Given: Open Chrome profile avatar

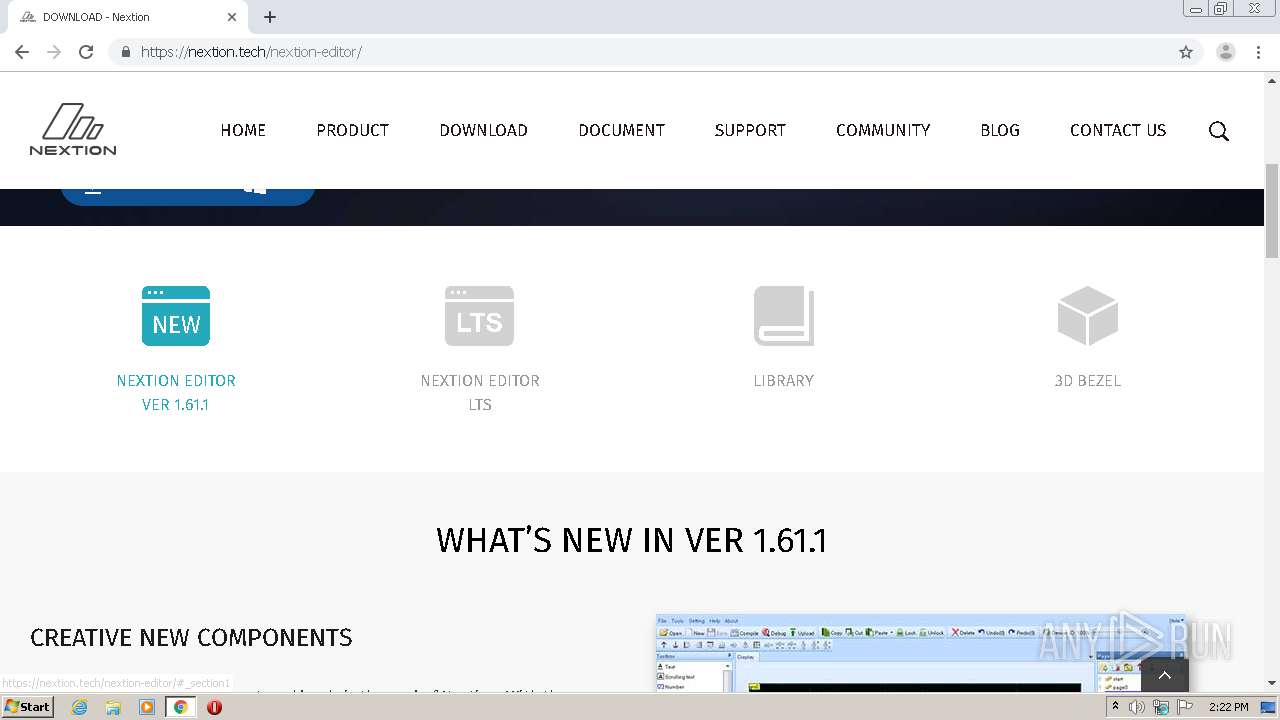Looking at the screenshot, I should pyautogui.click(x=1226, y=52).
